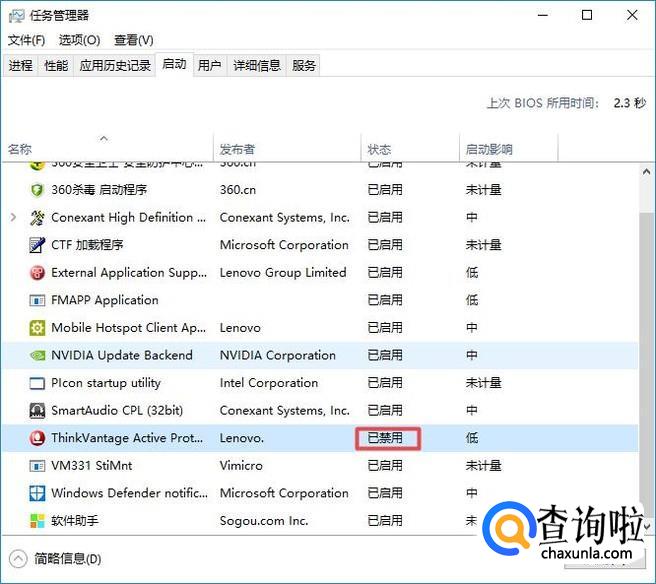The height and width of the screenshot is (584, 656).
Task: Click the Task Manager title bar icon
Action: (x=16, y=16)
